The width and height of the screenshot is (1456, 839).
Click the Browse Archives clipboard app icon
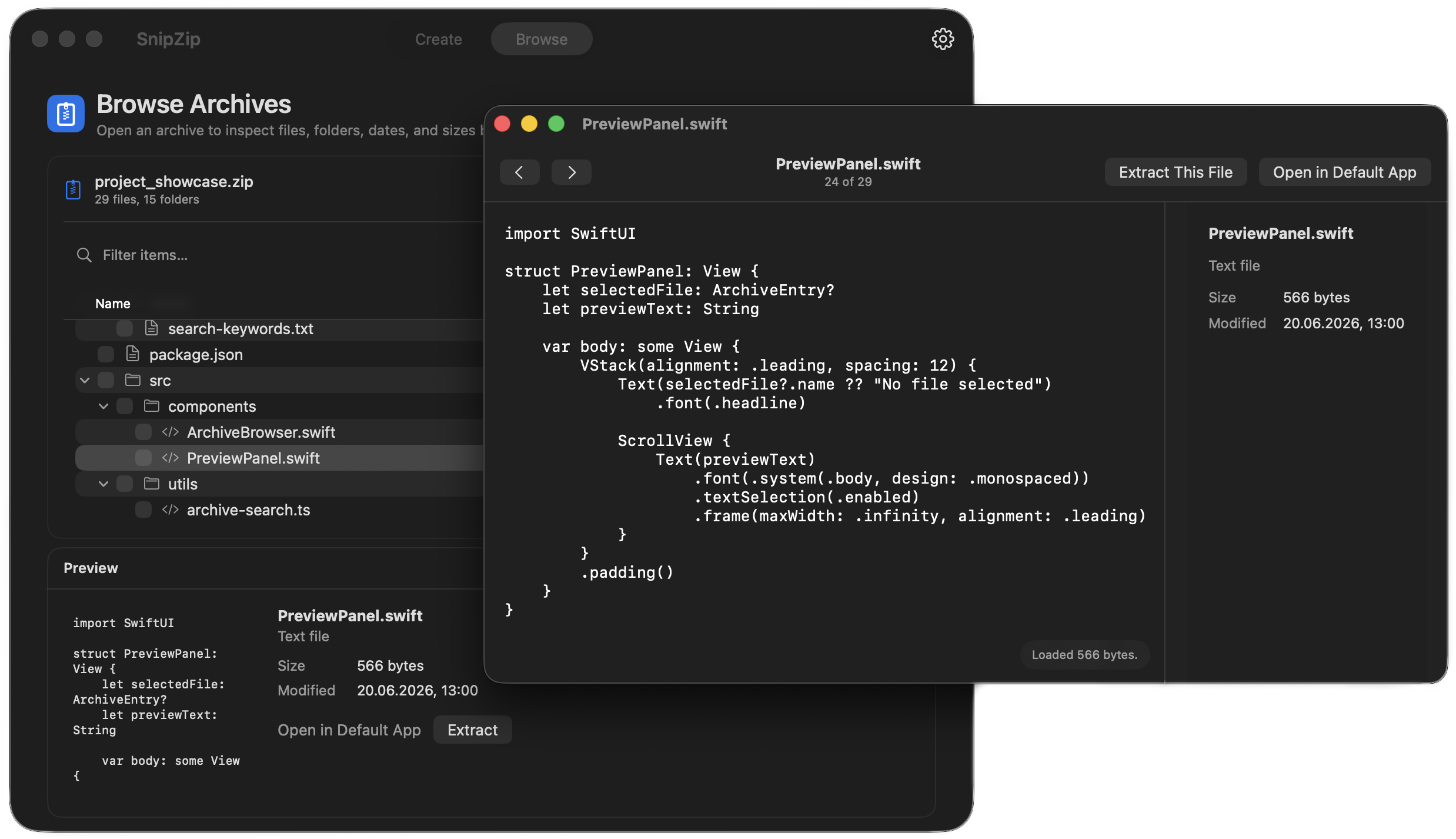point(66,114)
